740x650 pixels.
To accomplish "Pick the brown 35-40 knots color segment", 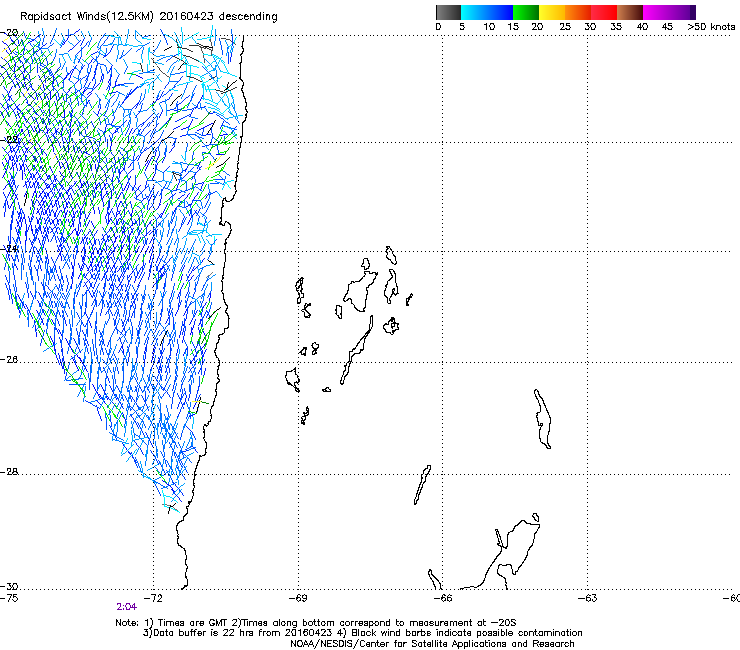I will click(630, 12).
